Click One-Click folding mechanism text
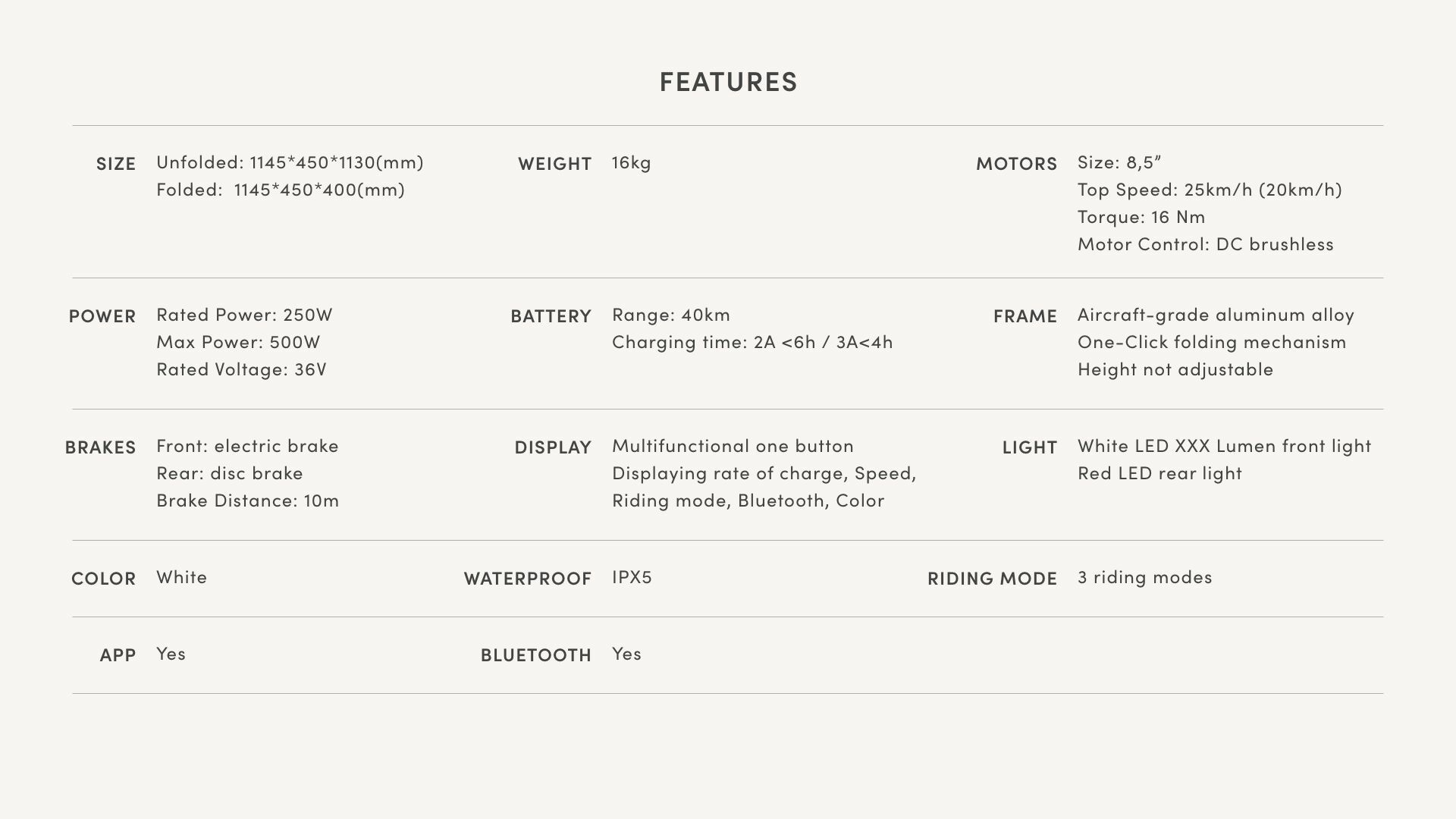This screenshot has width=1456, height=819. [1212, 342]
